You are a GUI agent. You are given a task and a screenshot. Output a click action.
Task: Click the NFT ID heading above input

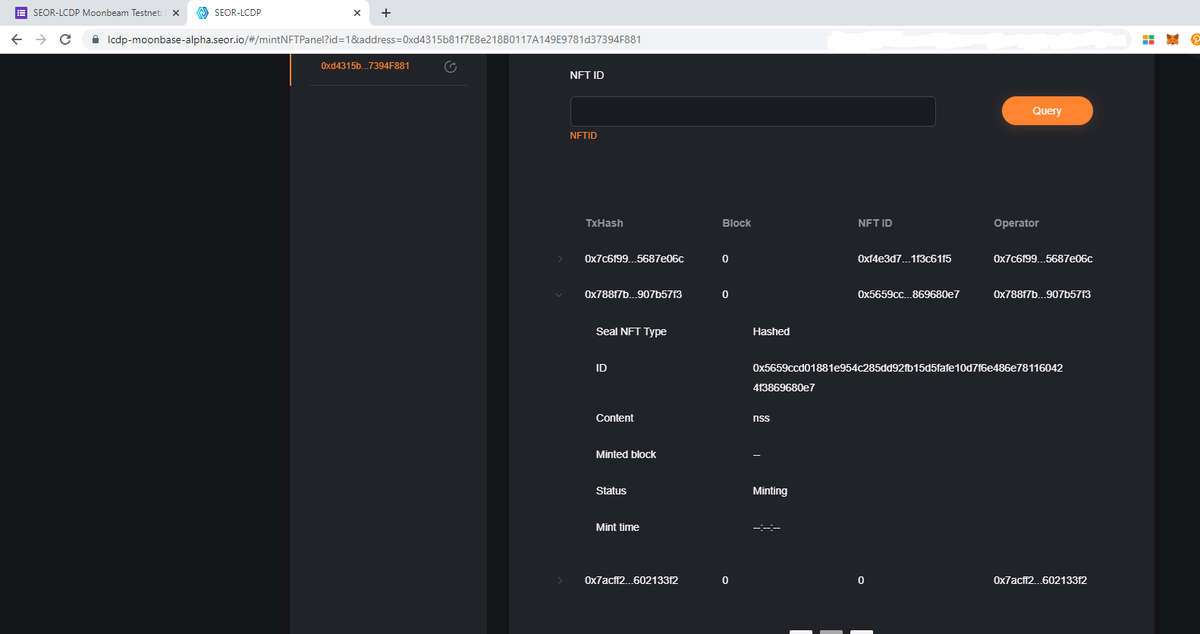(x=586, y=75)
